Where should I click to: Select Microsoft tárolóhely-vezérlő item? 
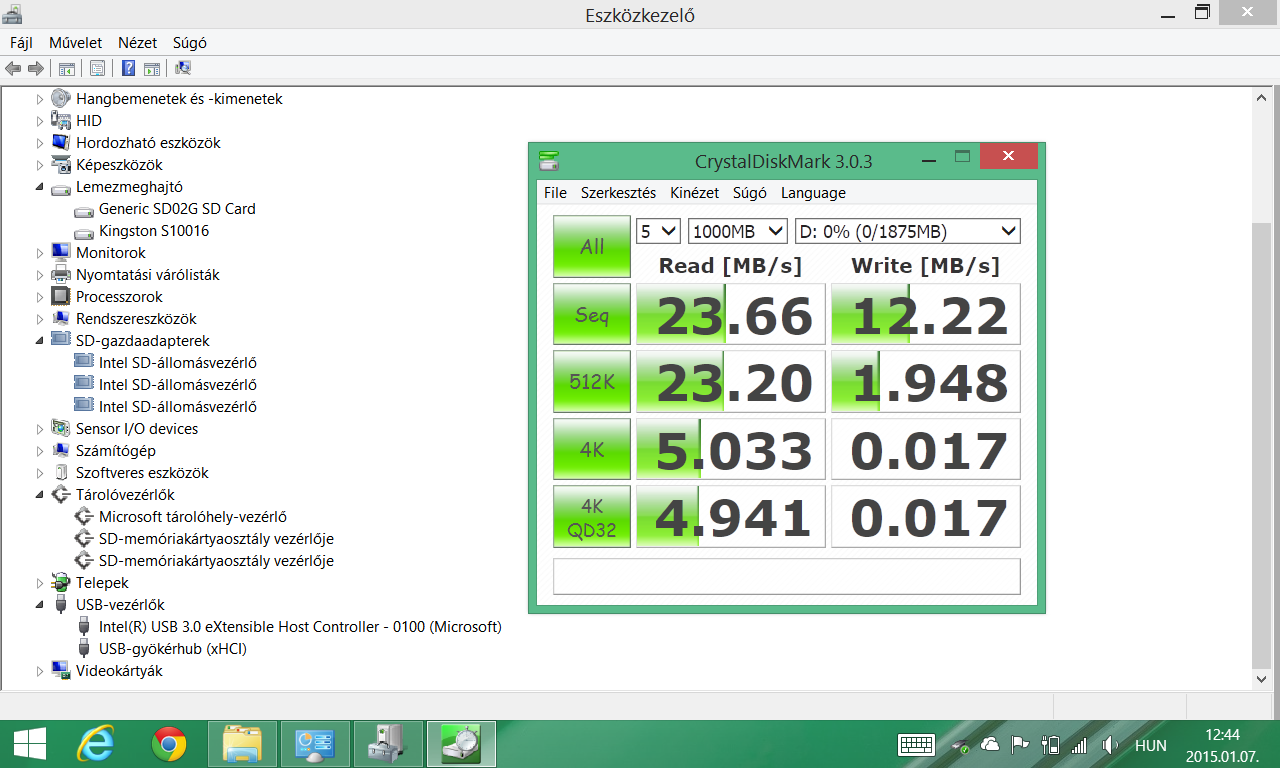coord(193,517)
